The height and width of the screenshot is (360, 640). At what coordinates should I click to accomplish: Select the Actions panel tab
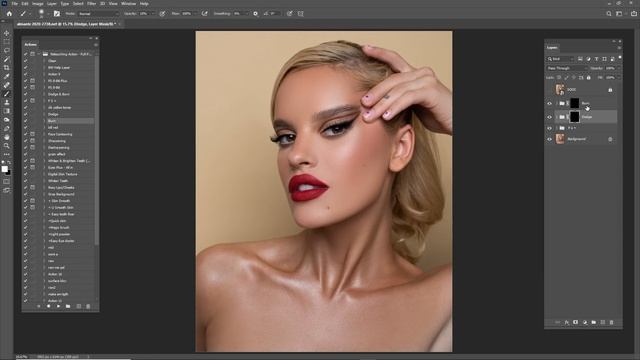click(31, 44)
